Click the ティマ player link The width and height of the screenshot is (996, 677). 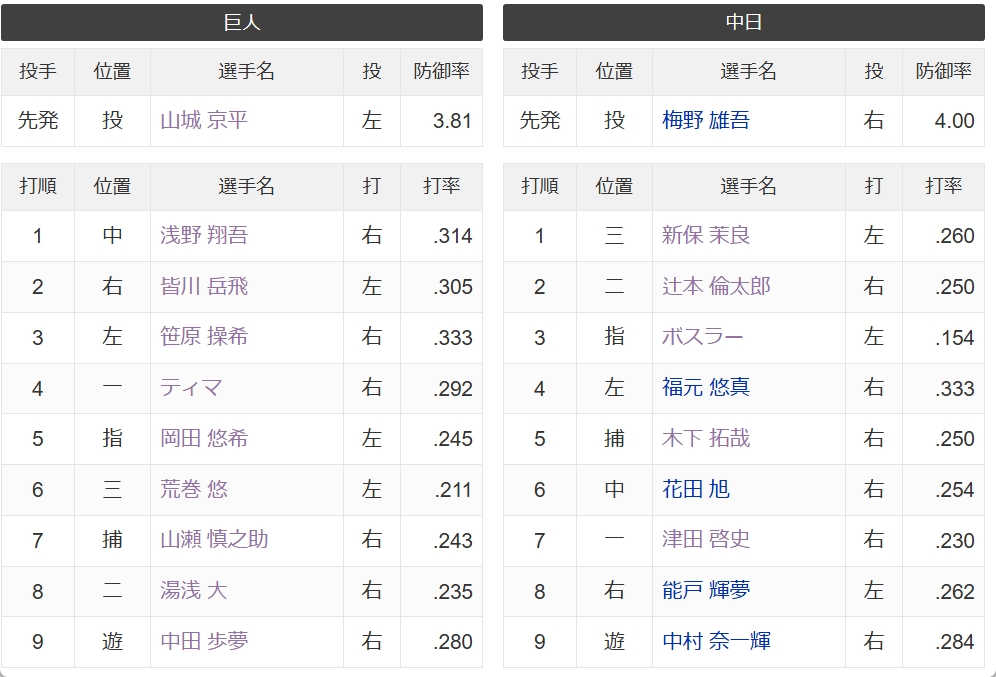pos(191,387)
